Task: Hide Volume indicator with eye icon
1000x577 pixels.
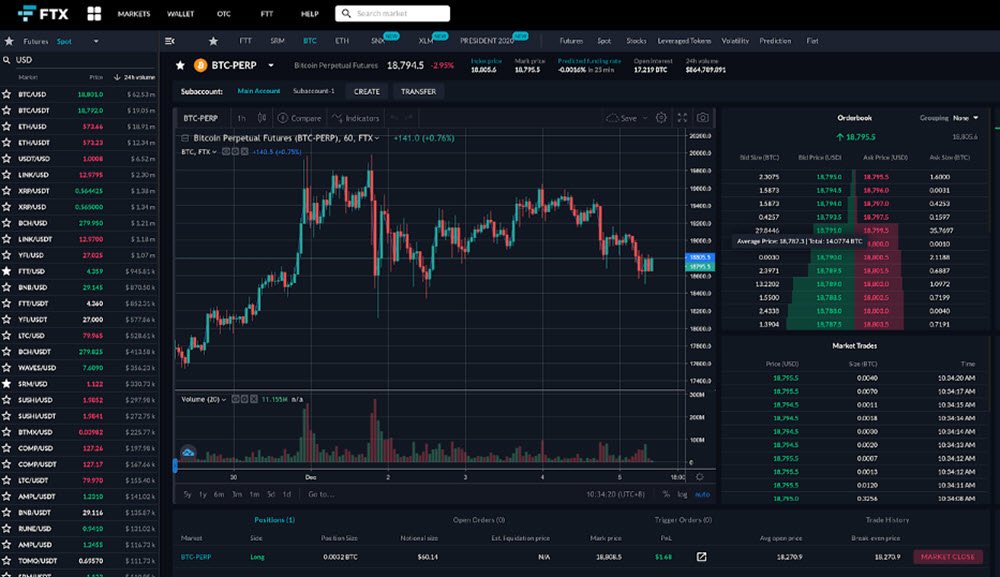Action: pyautogui.click(x=235, y=399)
